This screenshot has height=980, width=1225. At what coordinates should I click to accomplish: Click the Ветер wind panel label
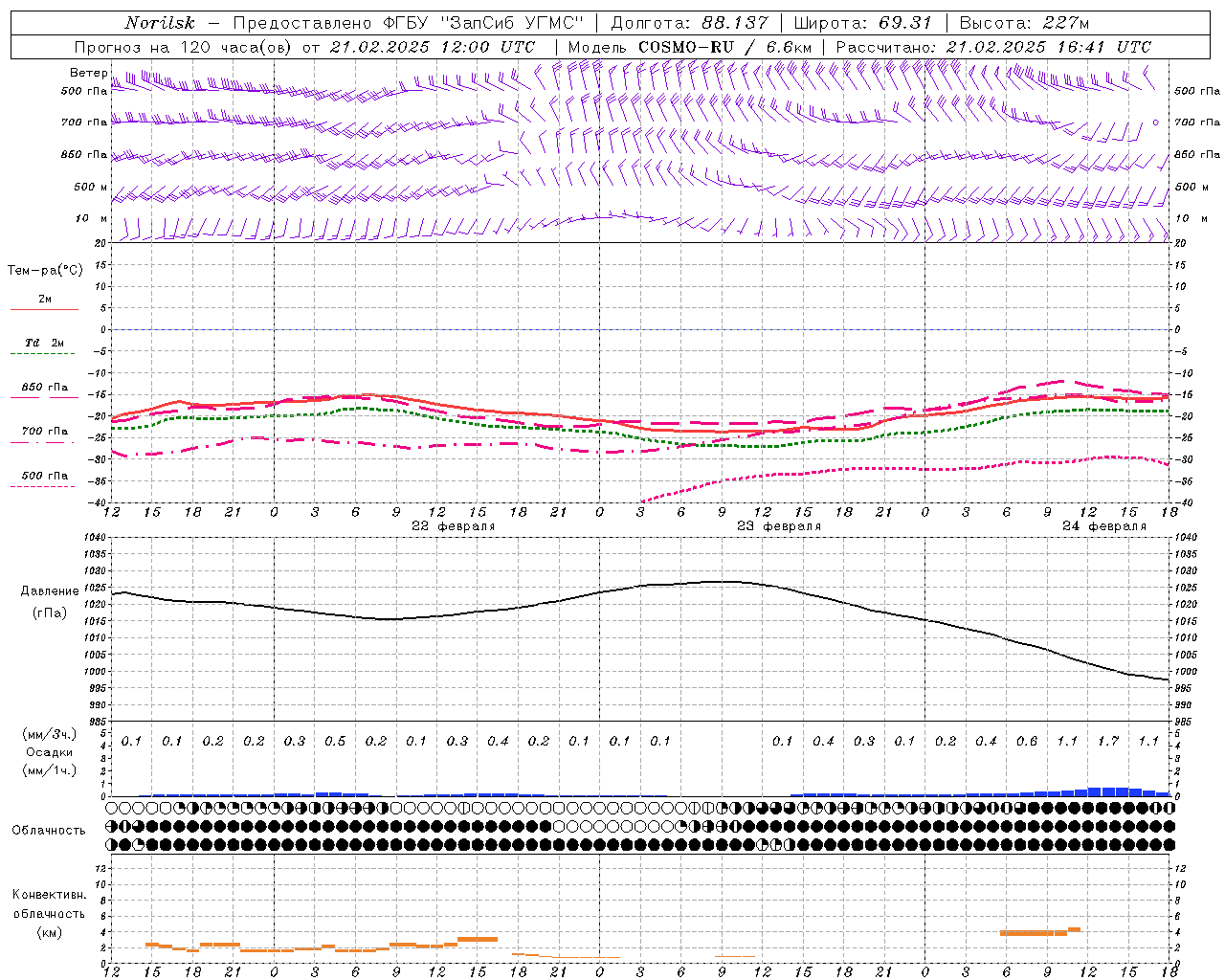click(88, 73)
